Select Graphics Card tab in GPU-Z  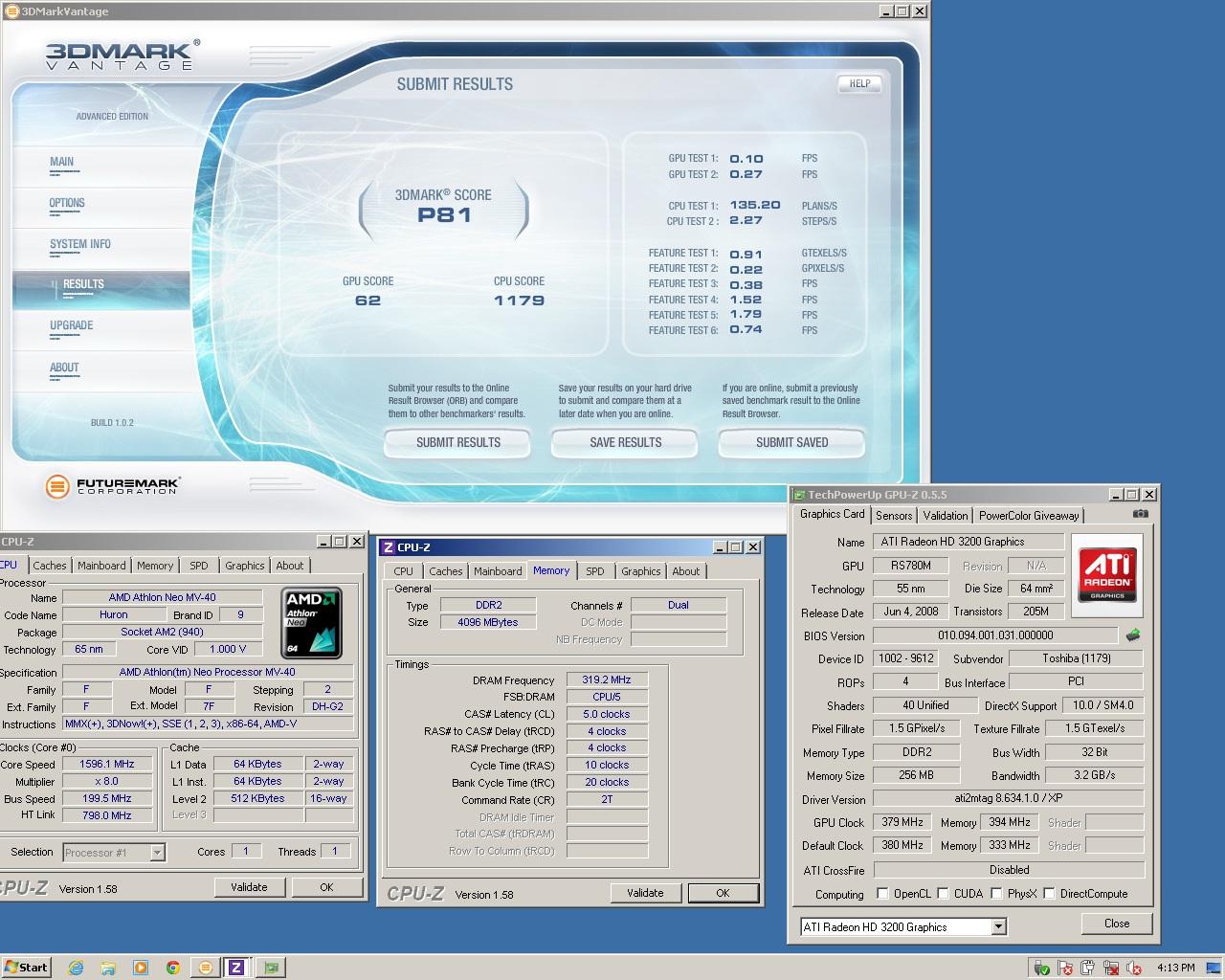(x=833, y=514)
